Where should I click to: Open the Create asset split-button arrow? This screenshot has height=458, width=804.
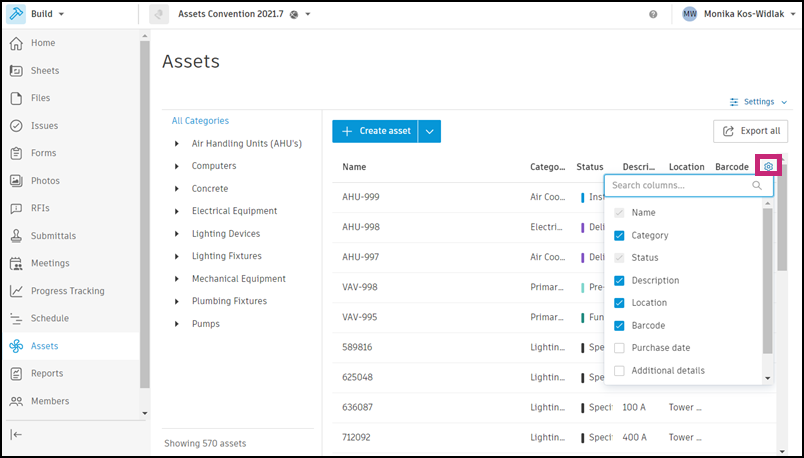[x=430, y=131]
